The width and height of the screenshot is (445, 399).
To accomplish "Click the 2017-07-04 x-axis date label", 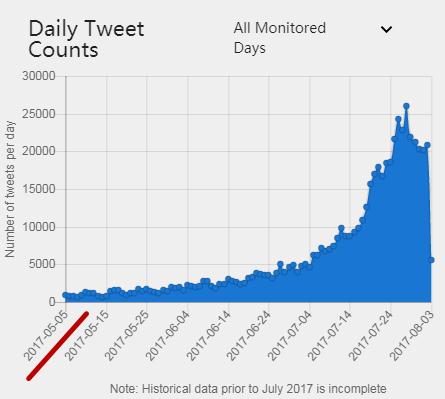I will (x=289, y=336).
